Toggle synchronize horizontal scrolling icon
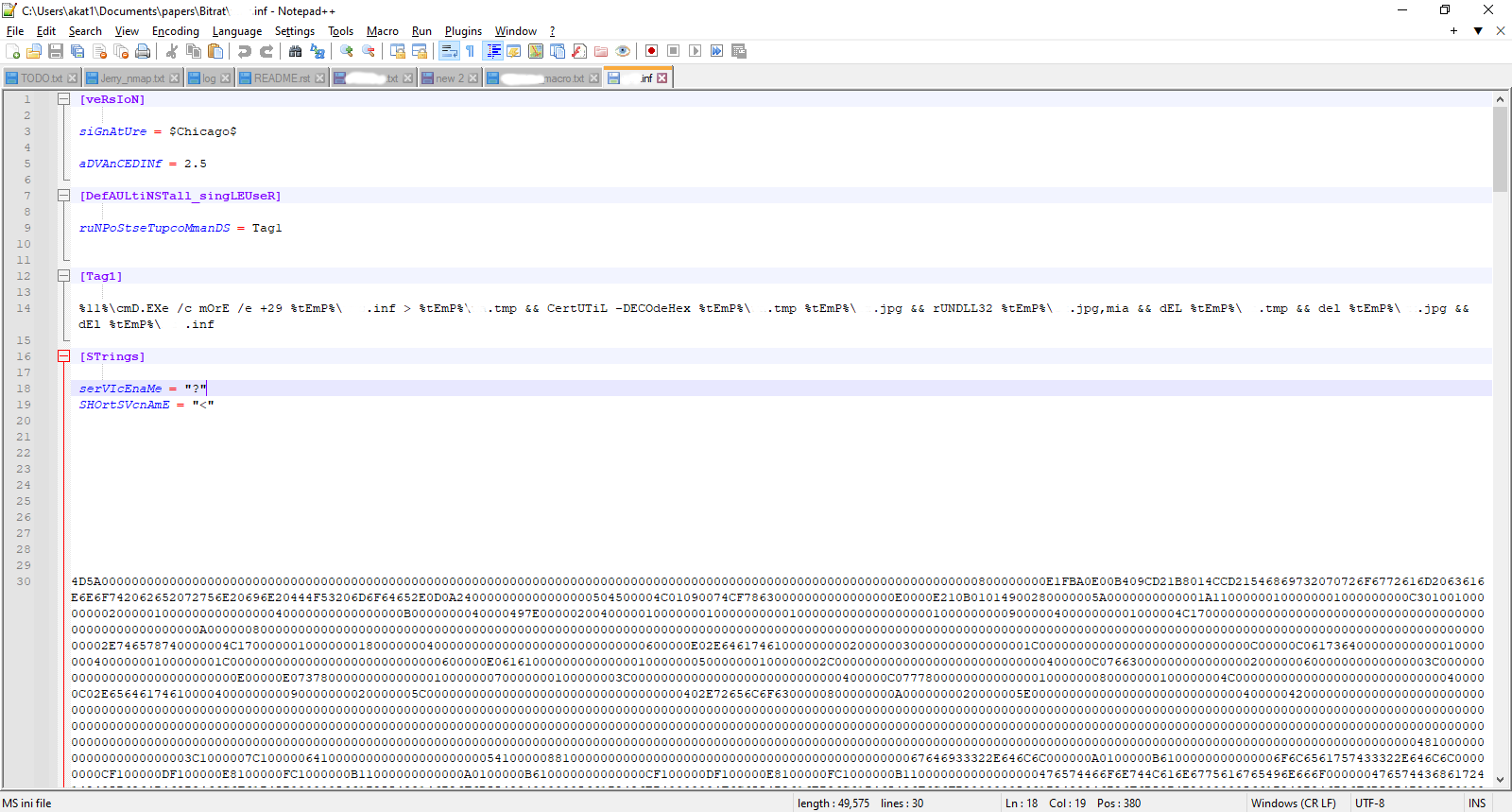 pyautogui.click(x=420, y=51)
